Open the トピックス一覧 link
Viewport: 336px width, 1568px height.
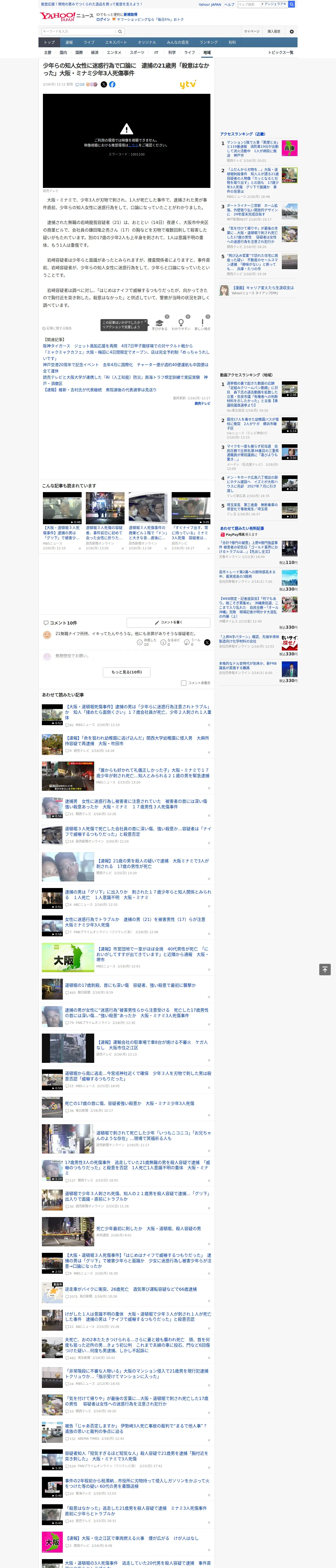pyautogui.click(x=281, y=52)
